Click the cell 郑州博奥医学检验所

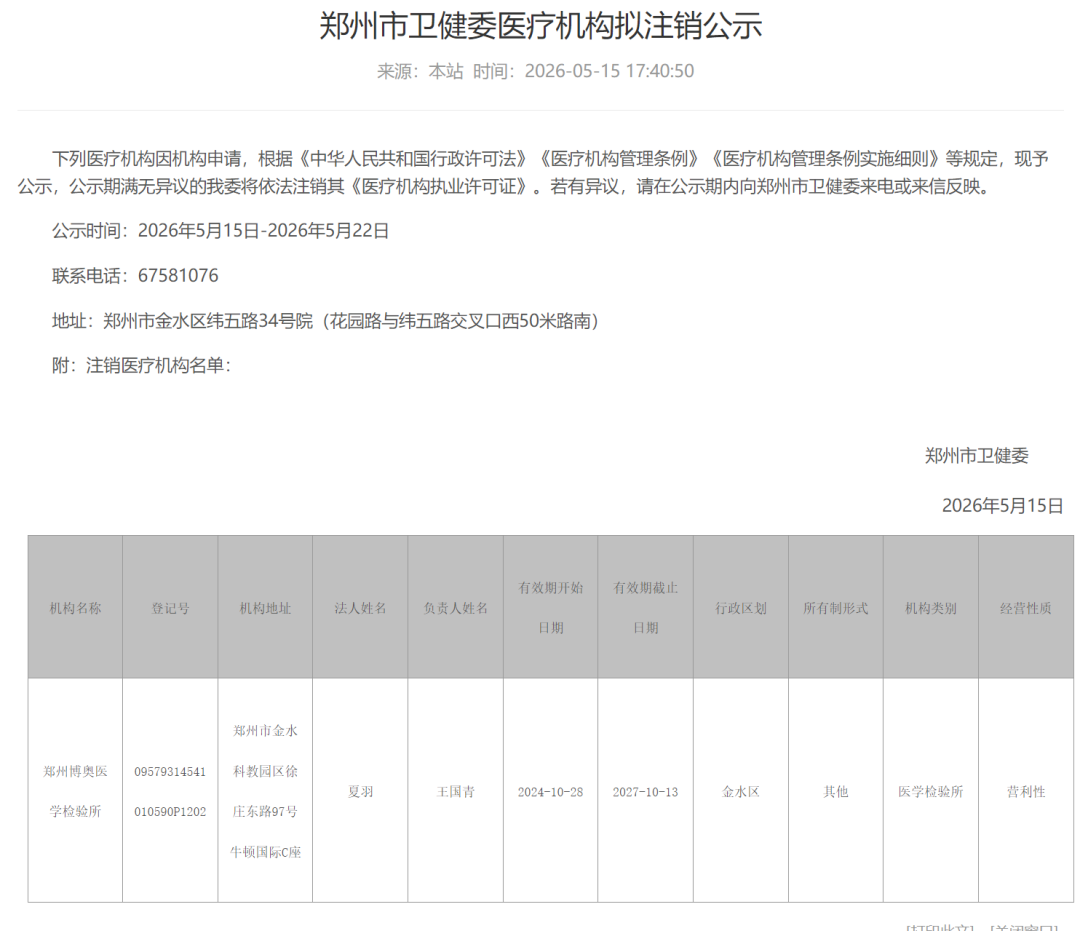pyautogui.click(x=75, y=791)
